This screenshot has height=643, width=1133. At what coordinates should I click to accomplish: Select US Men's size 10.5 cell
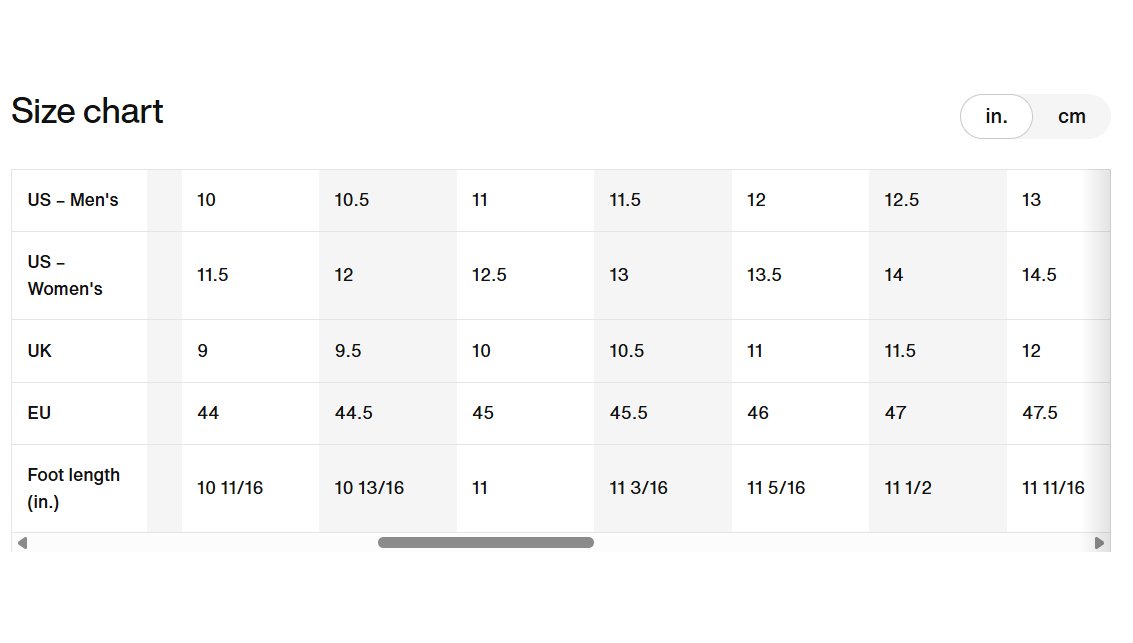tap(388, 200)
